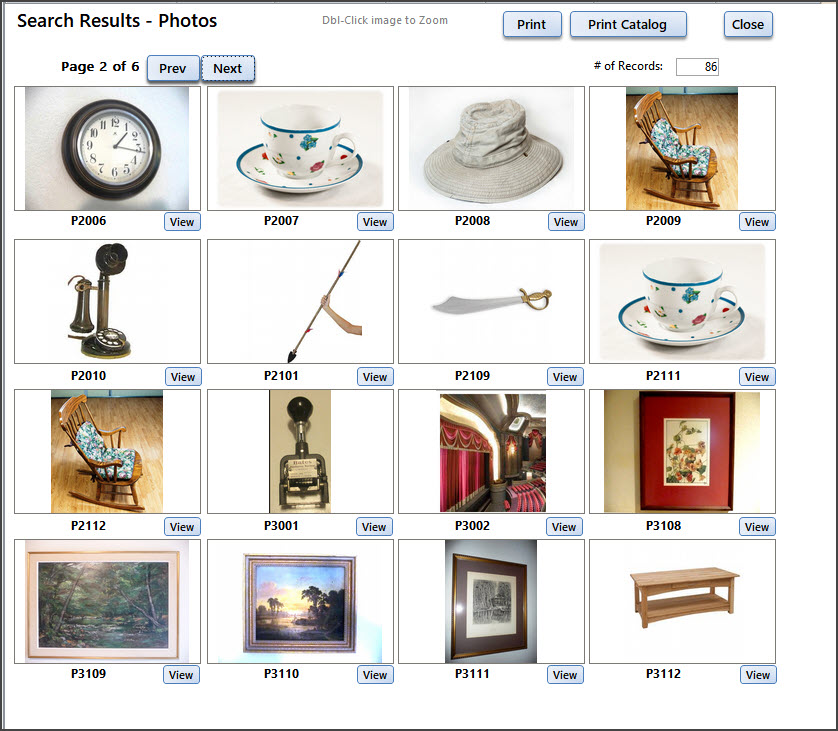Open View for record P3001
Viewport: 838px width, 731px height.
click(374, 527)
